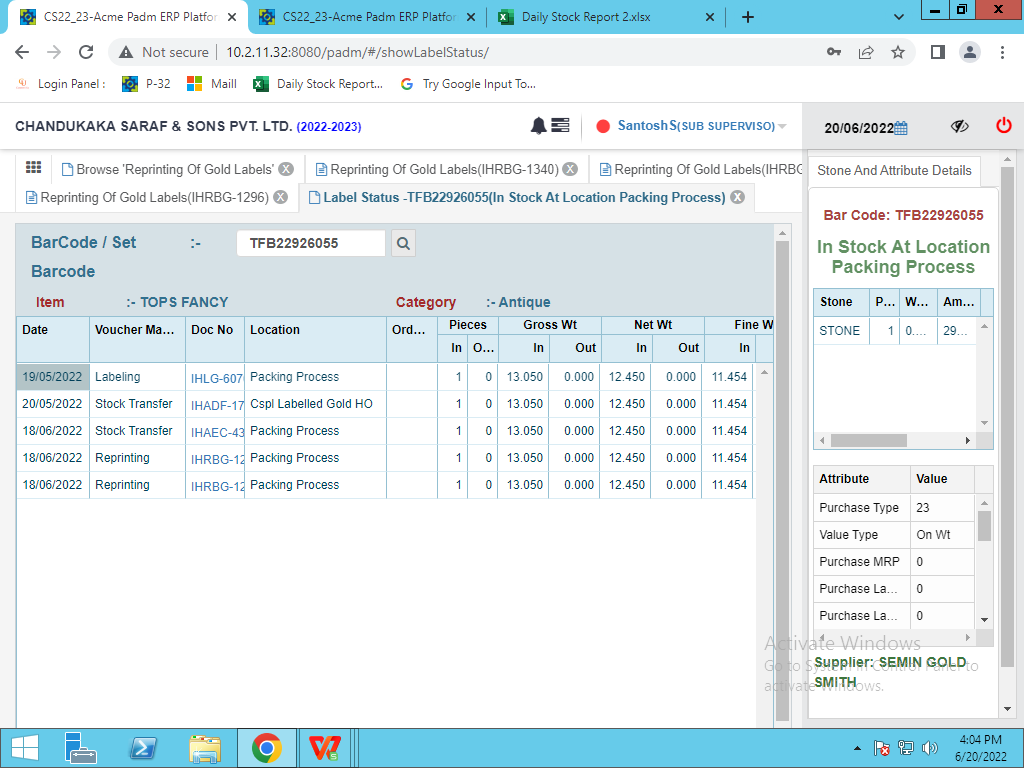Click the Not secure warning icon
1024x768 pixels.
126,52
